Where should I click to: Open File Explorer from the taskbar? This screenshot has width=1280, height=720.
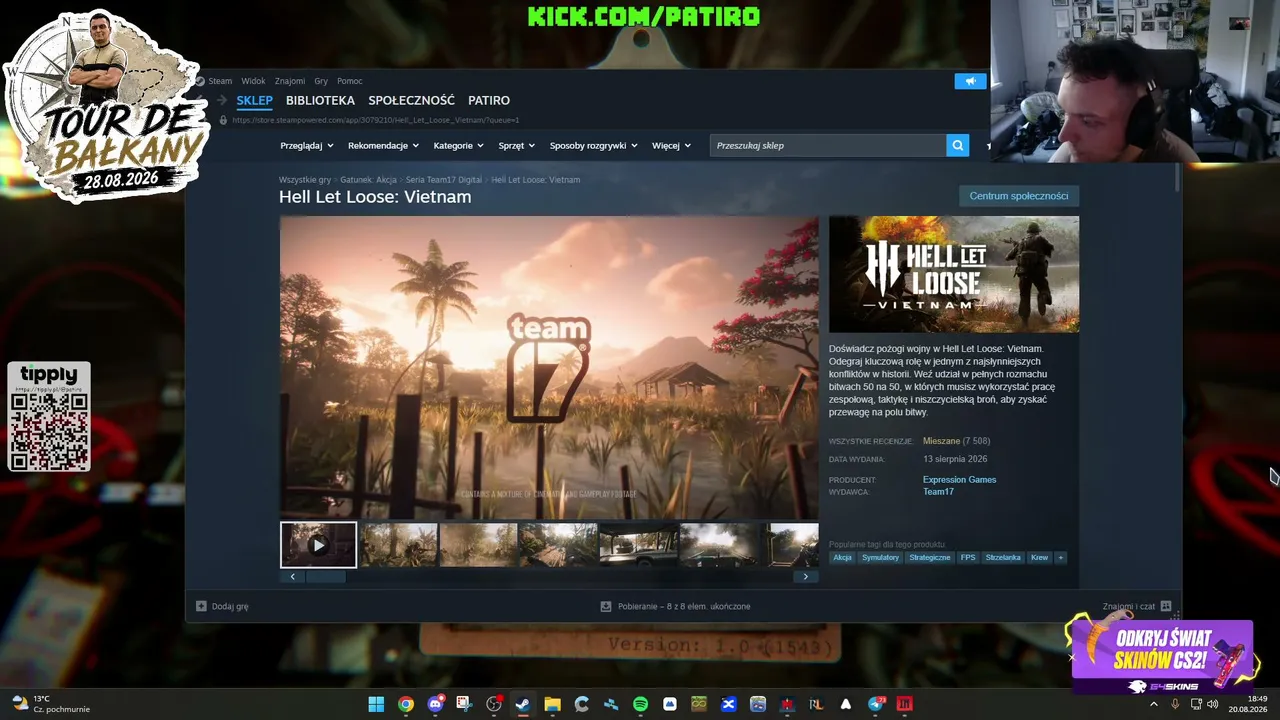(552, 704)
